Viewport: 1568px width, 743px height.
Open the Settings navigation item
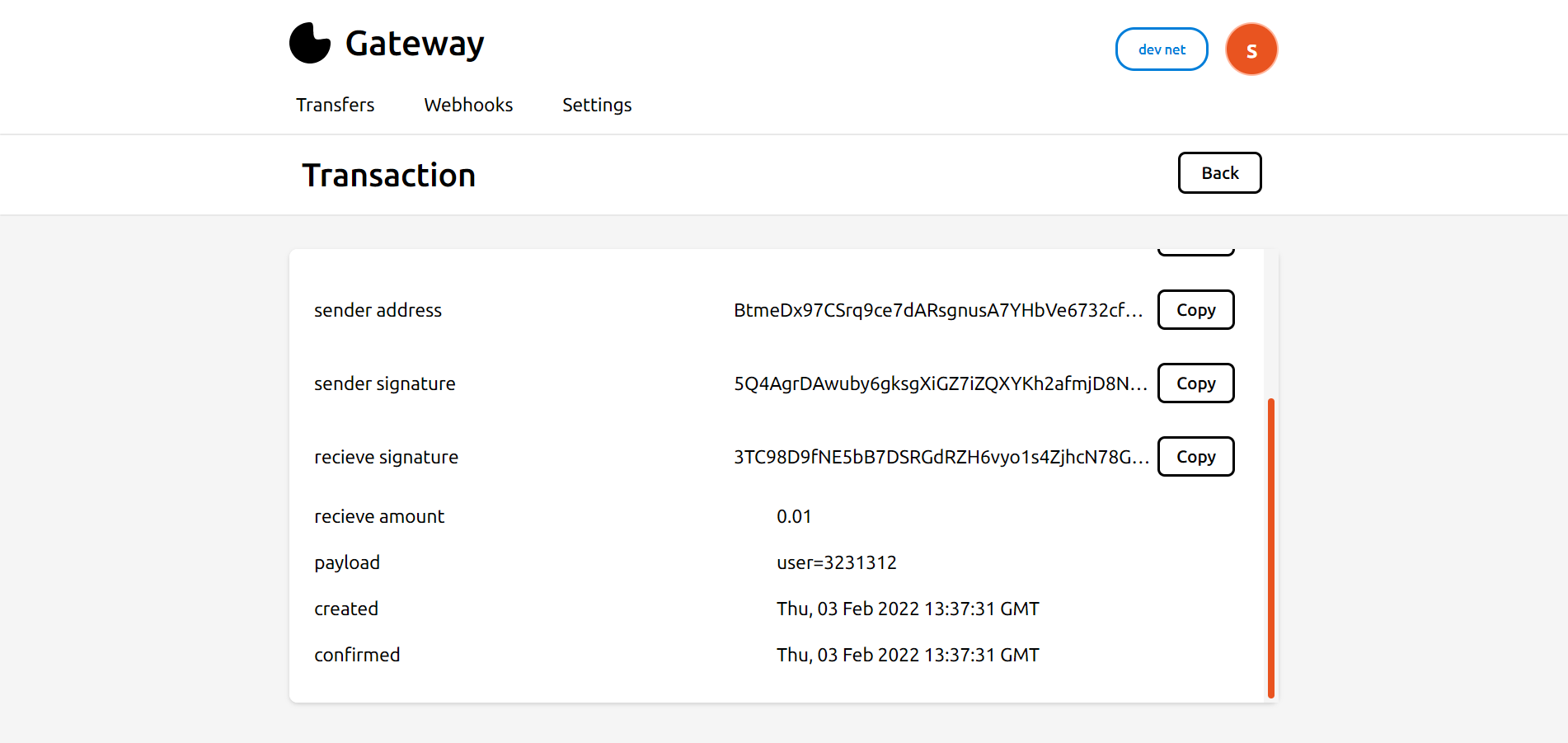click(596, 105)
